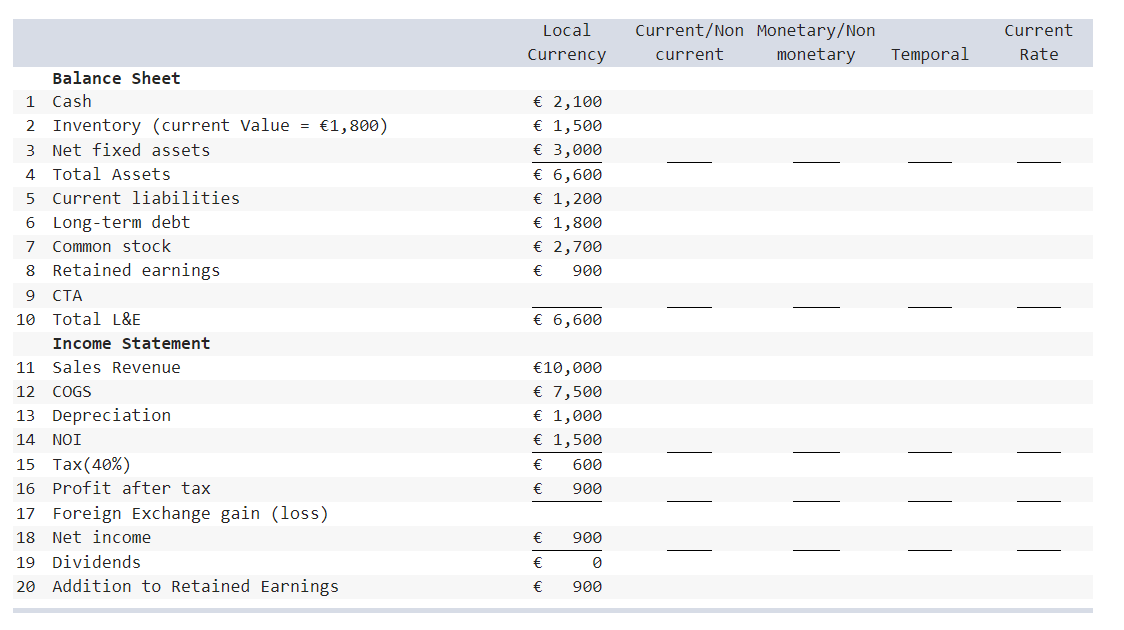Click the Balance Sheet section heading
The width and height of the screenshot is (1124, 630).
tap(117, 78)
